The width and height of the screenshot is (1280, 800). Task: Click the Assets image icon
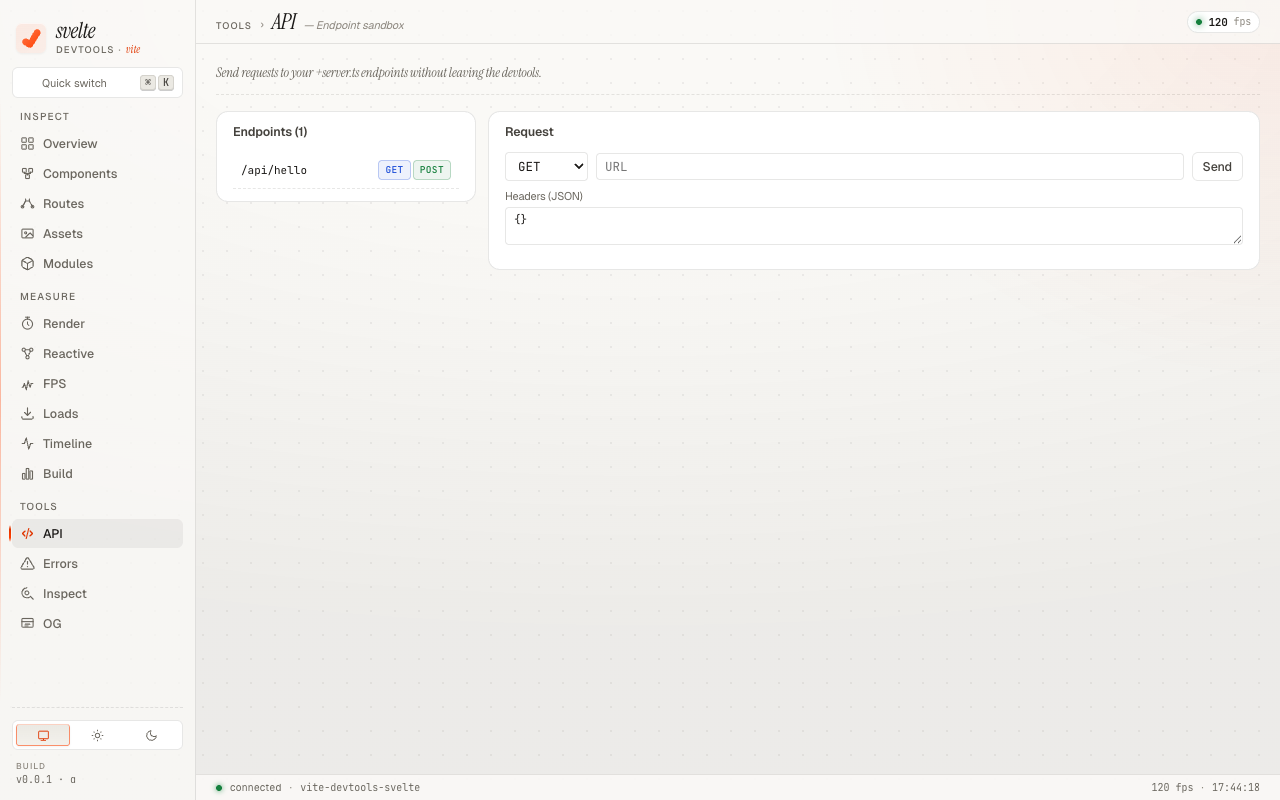[x=28, y=234]
